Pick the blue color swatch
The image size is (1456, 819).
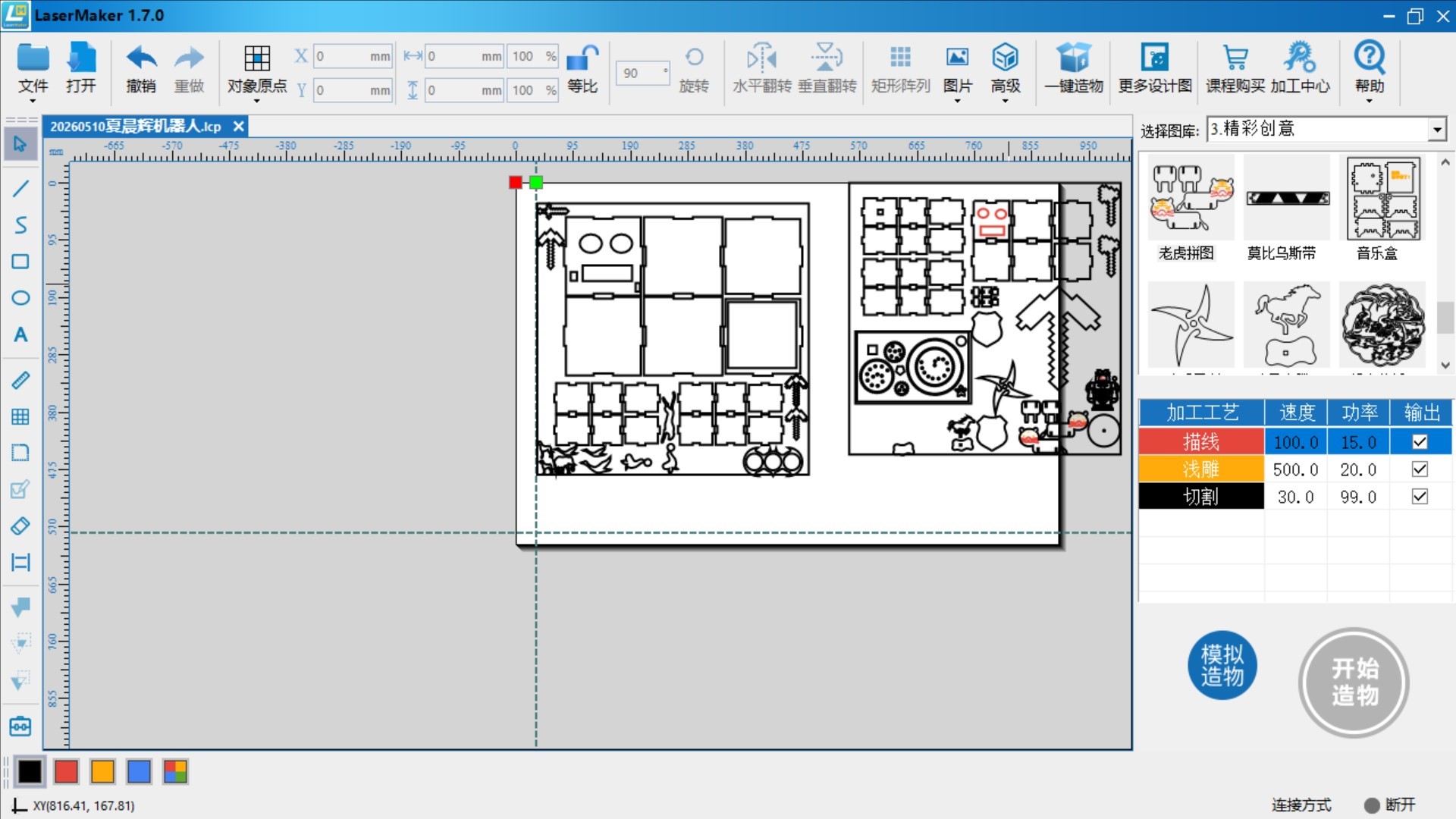[x=139, y=772]
